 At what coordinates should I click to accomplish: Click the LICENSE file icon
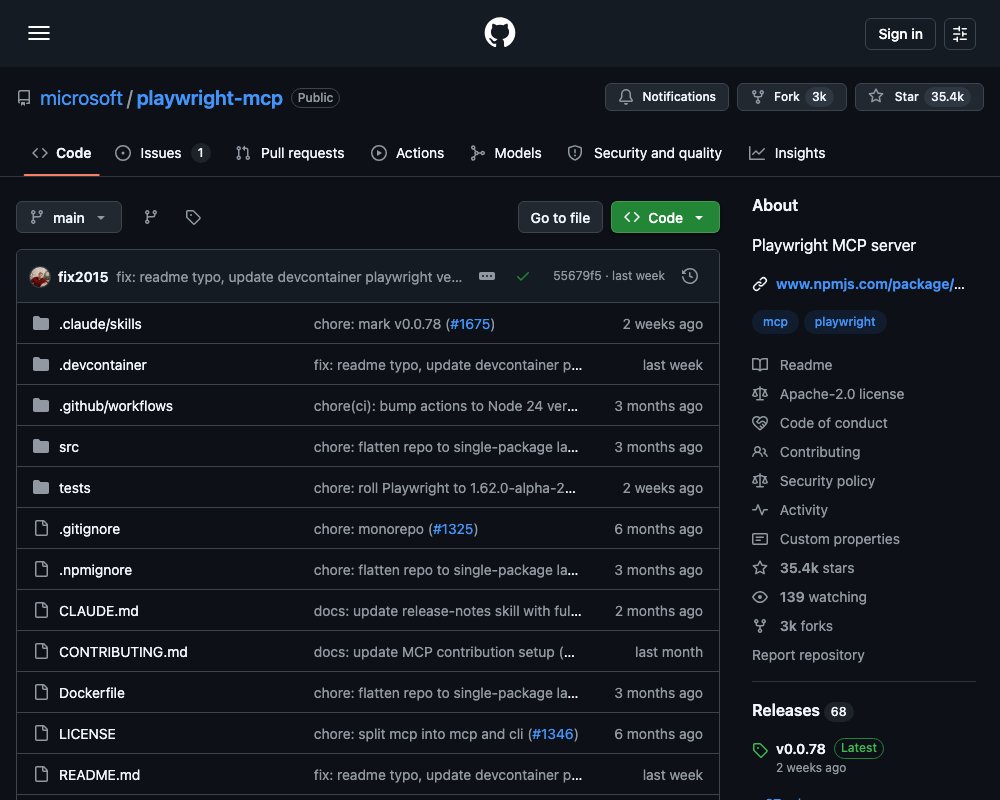coord(41,734)
